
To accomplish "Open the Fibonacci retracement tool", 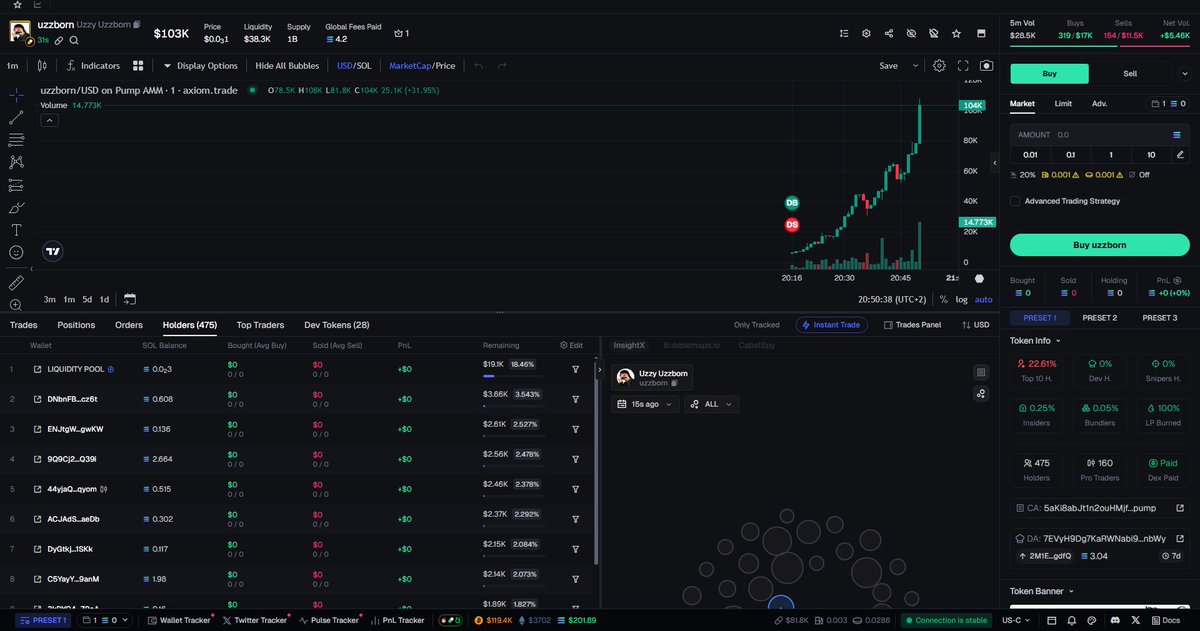I will point(16,139).
